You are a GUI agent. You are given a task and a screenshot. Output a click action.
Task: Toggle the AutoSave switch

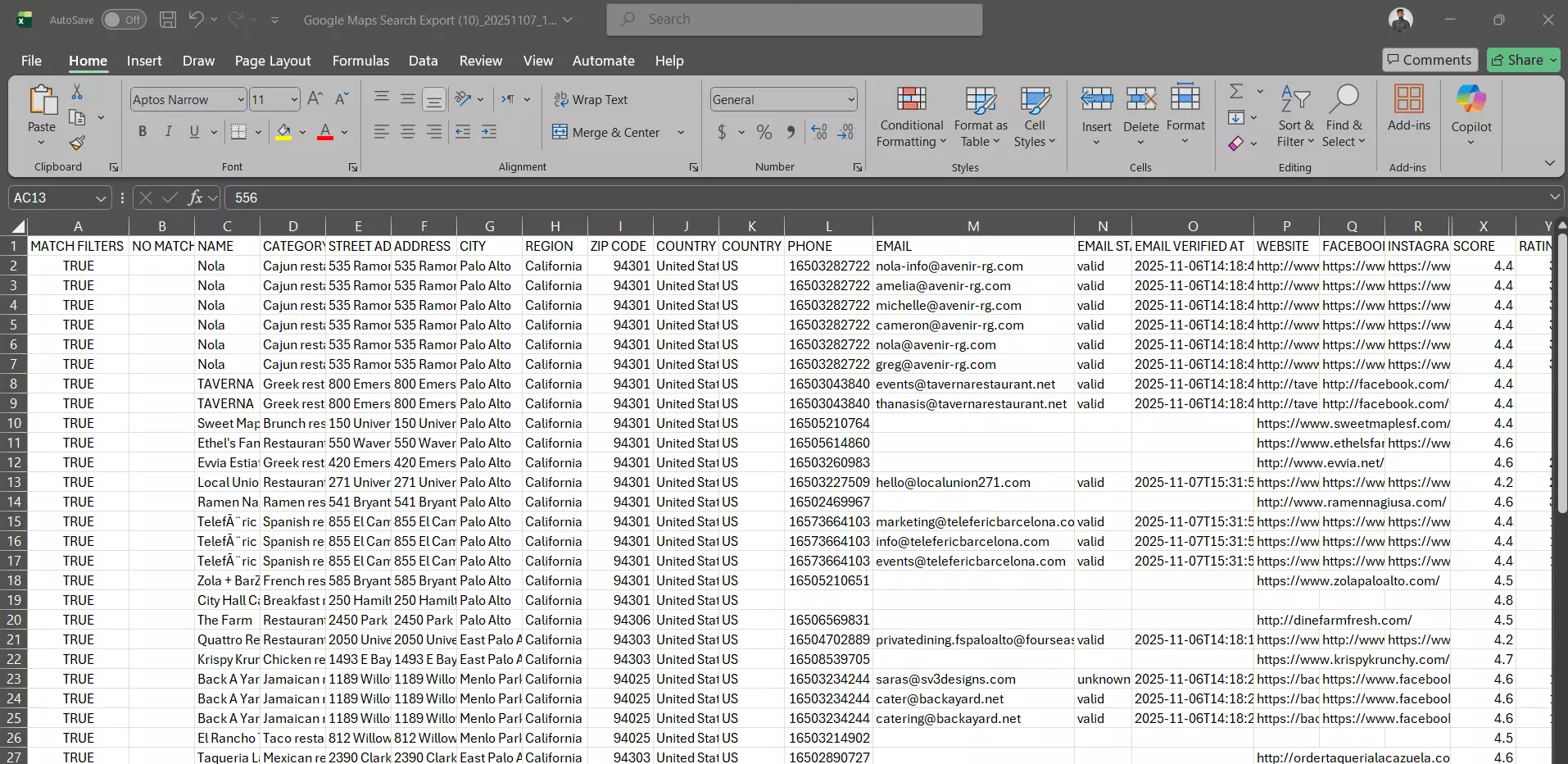(x=124, y=20)
